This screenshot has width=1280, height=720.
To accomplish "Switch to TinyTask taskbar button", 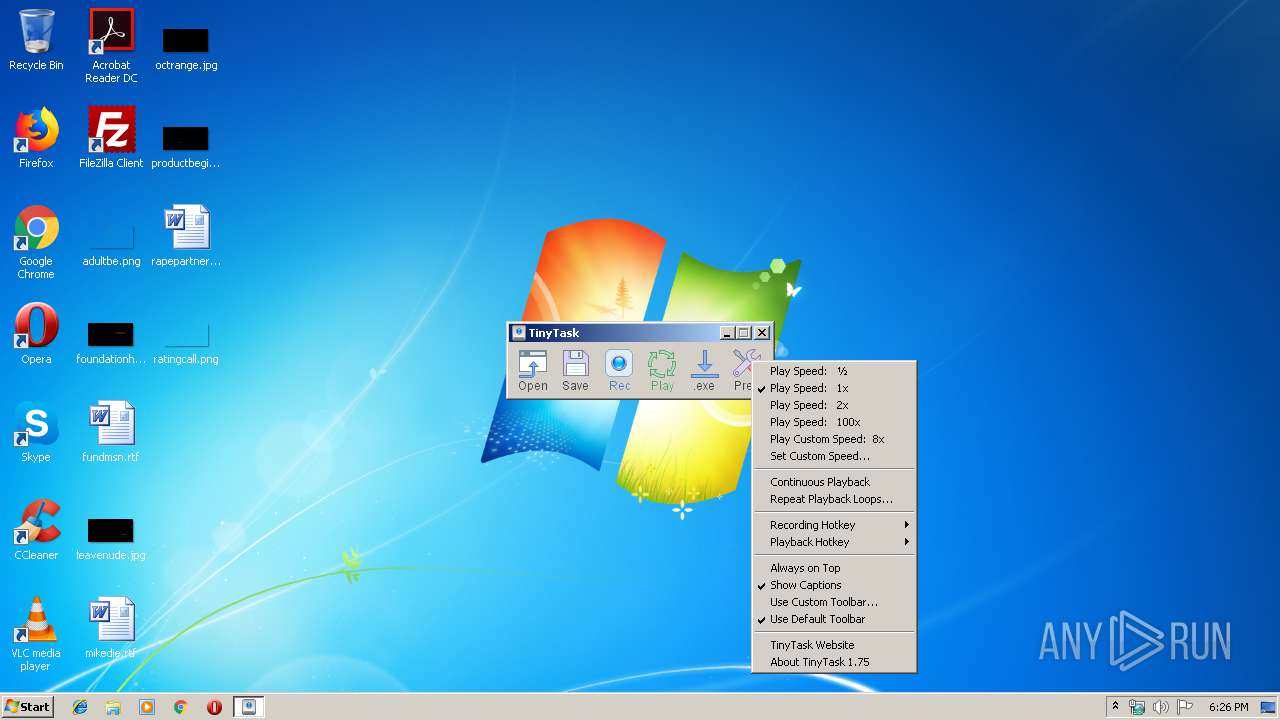I will 249,707.
